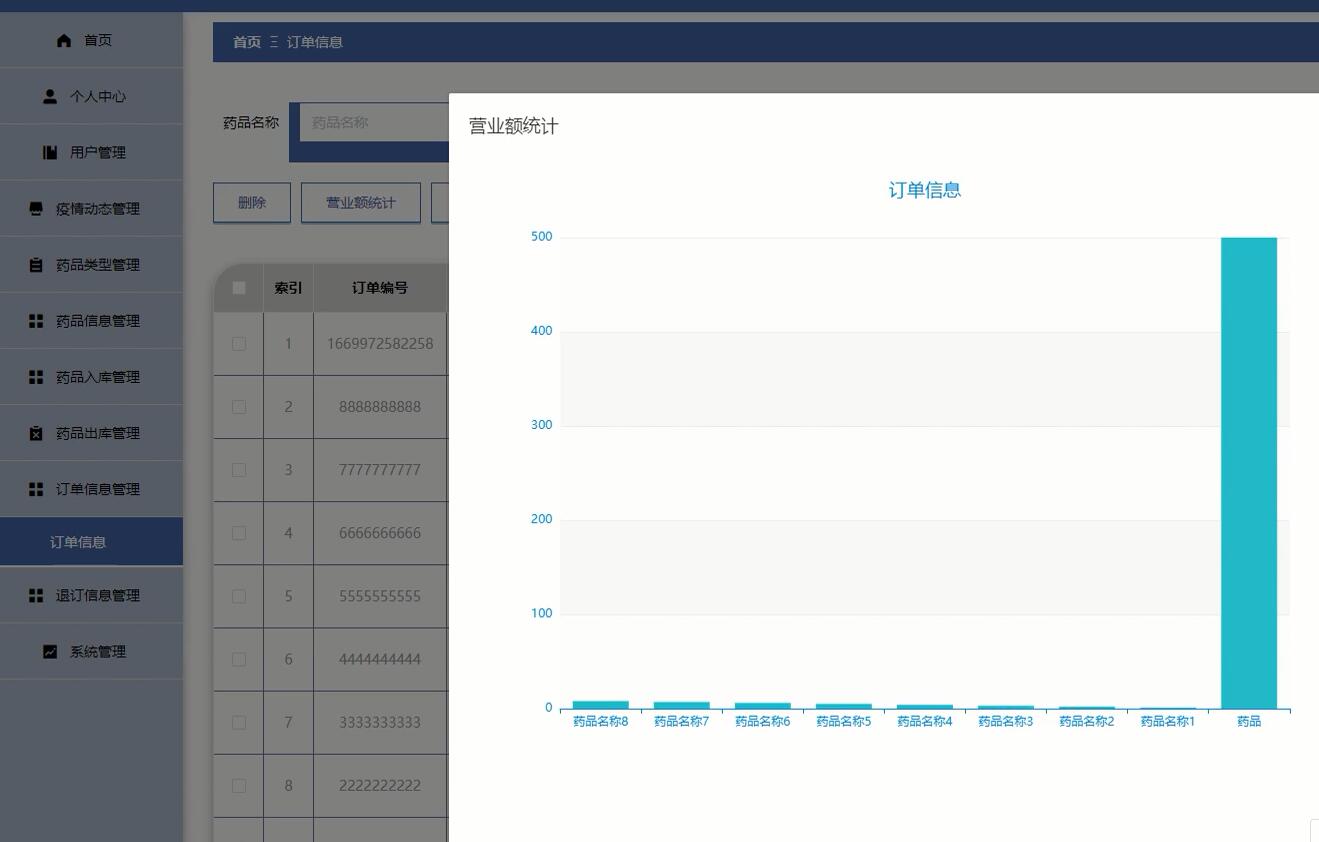Screen dimensions: 1319x842
Task: Open 个人中心 menu in sidebar
Action: click(x=91, y=96)
